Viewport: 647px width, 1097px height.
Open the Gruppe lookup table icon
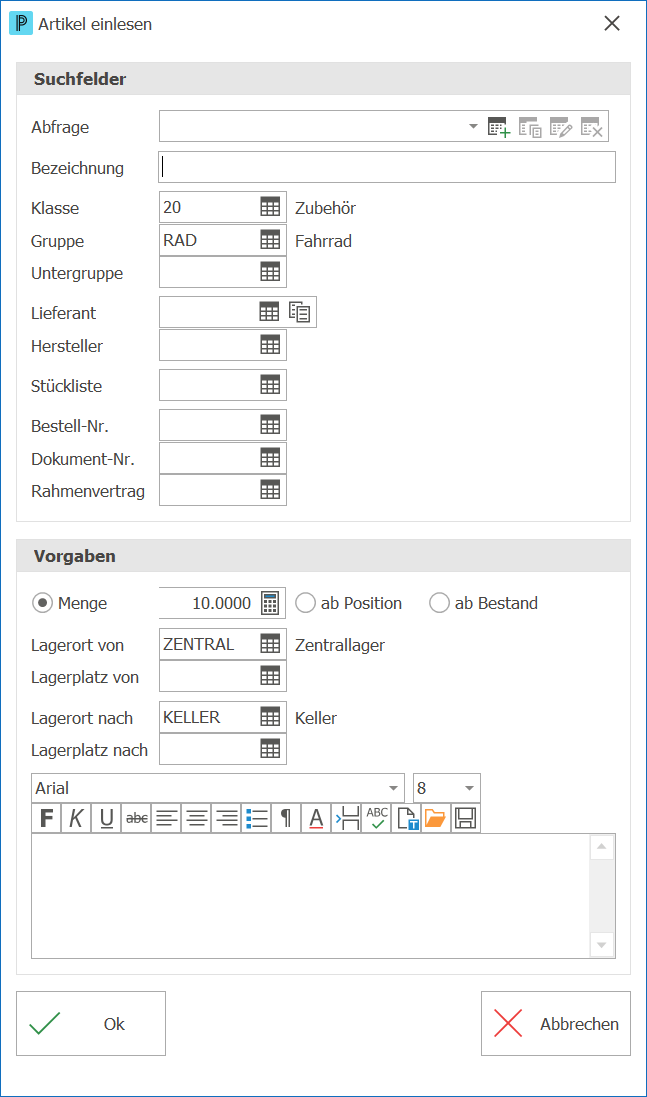[270, 240]
